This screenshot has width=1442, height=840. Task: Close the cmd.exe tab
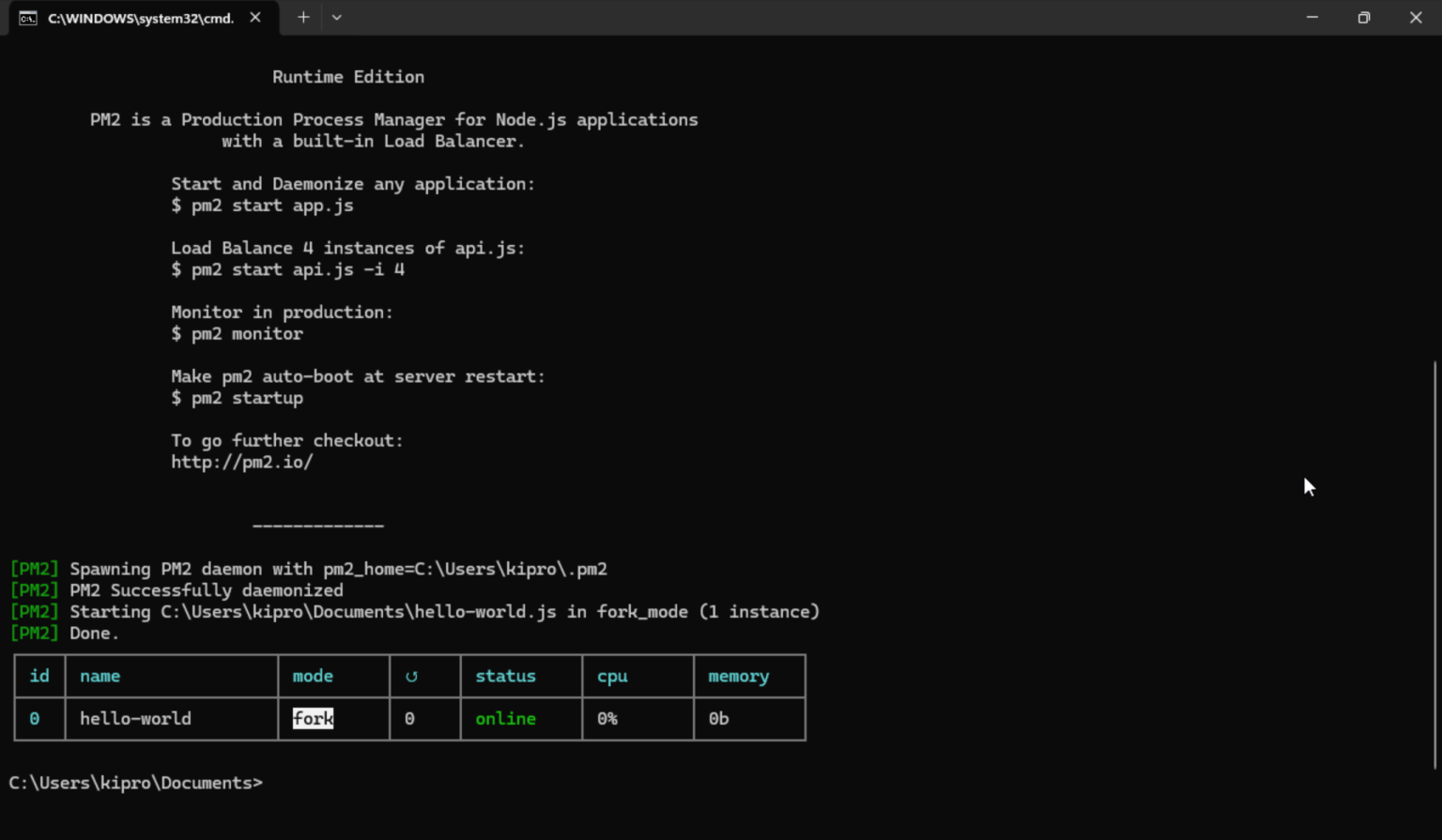[x=254, y=17]
